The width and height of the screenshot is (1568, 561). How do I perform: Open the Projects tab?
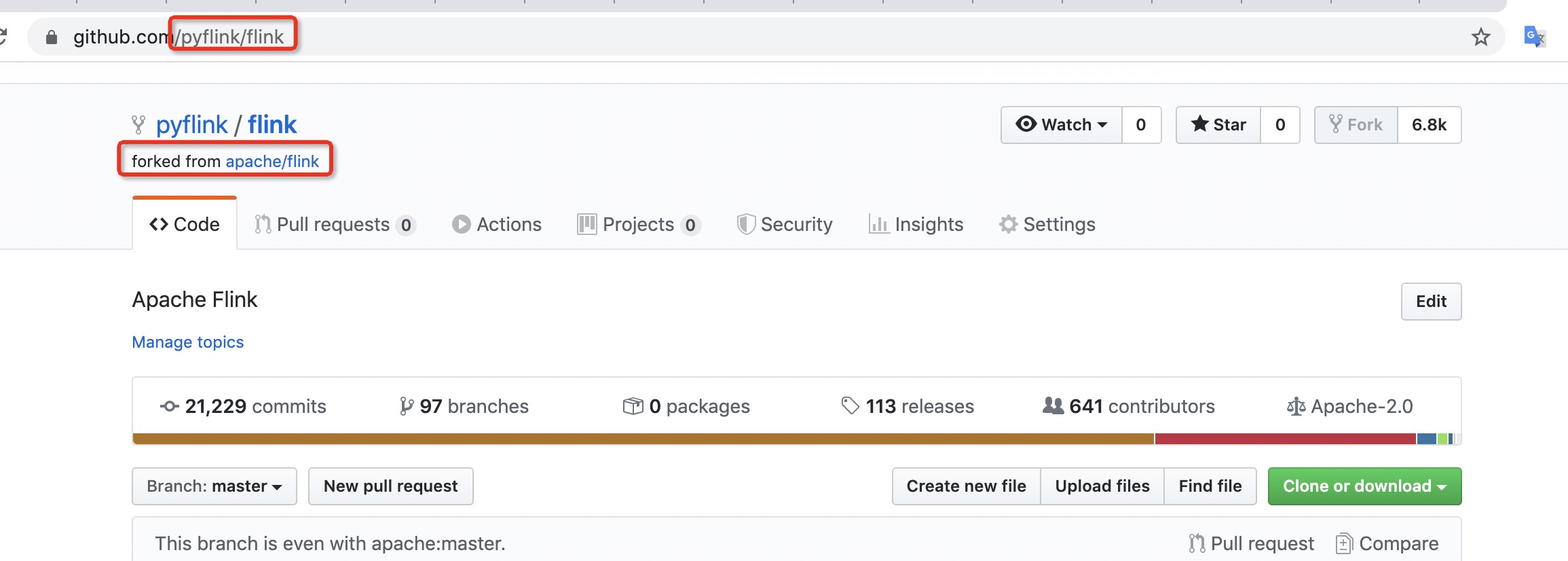tap(639, 224)
